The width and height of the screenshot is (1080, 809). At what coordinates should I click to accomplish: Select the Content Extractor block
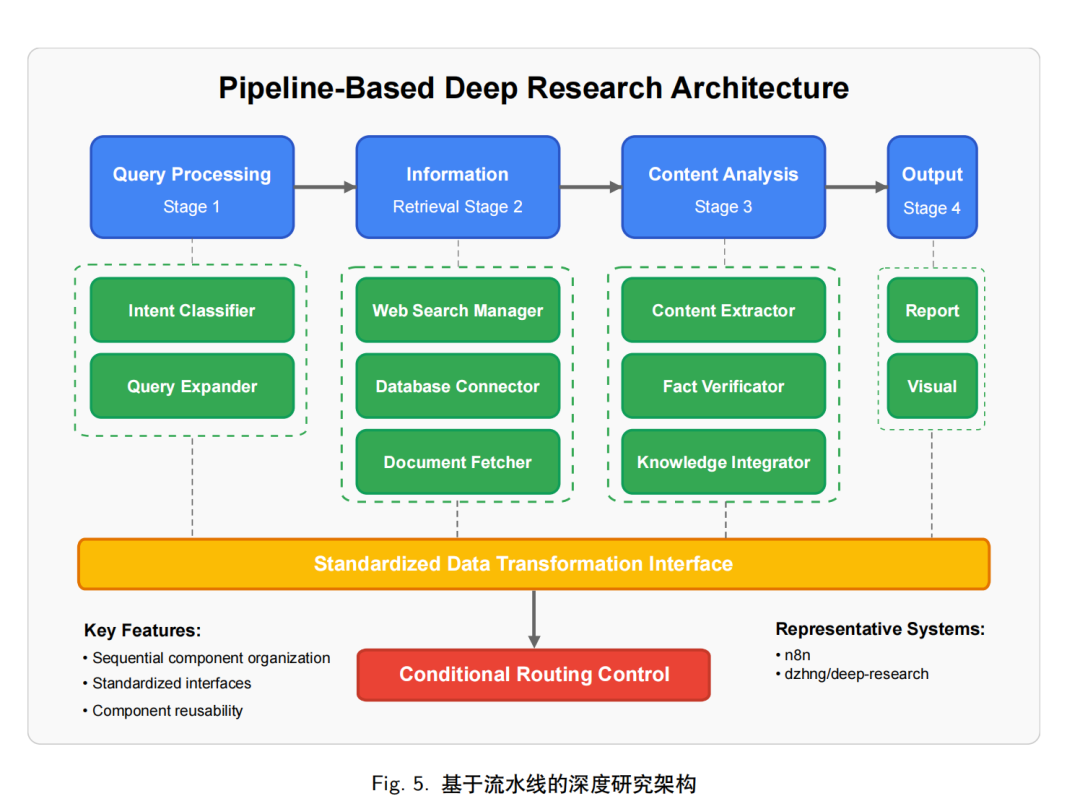[723, 310]
